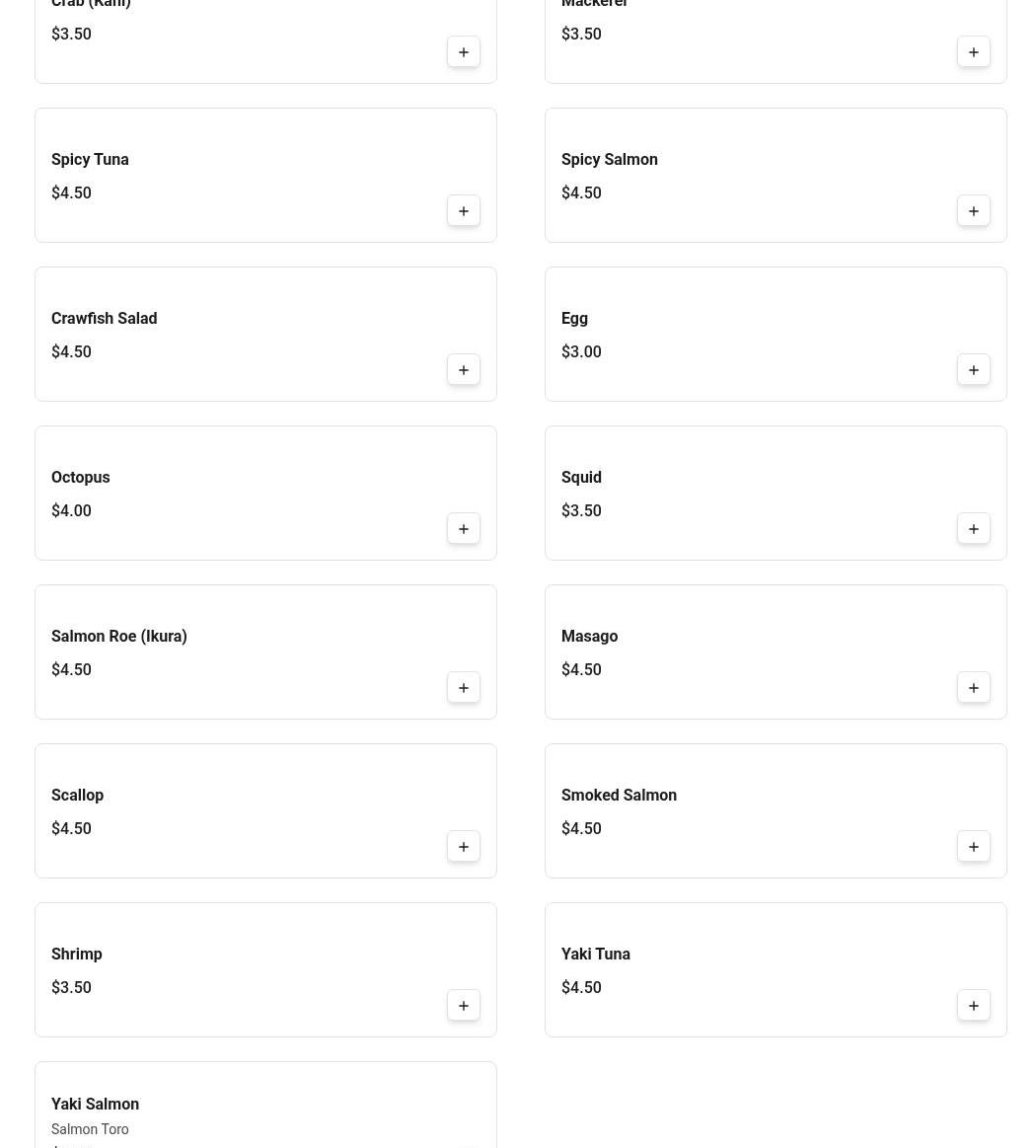The image size is (1036, 1148).
Task: Add Salmon Roe (Ikura) to cart
Action: [464, 688]
